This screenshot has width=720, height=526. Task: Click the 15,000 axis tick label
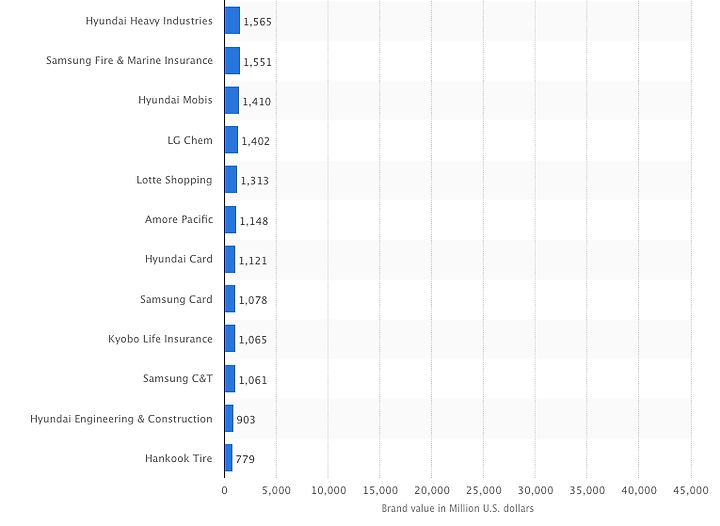click(x=380, y=491)
